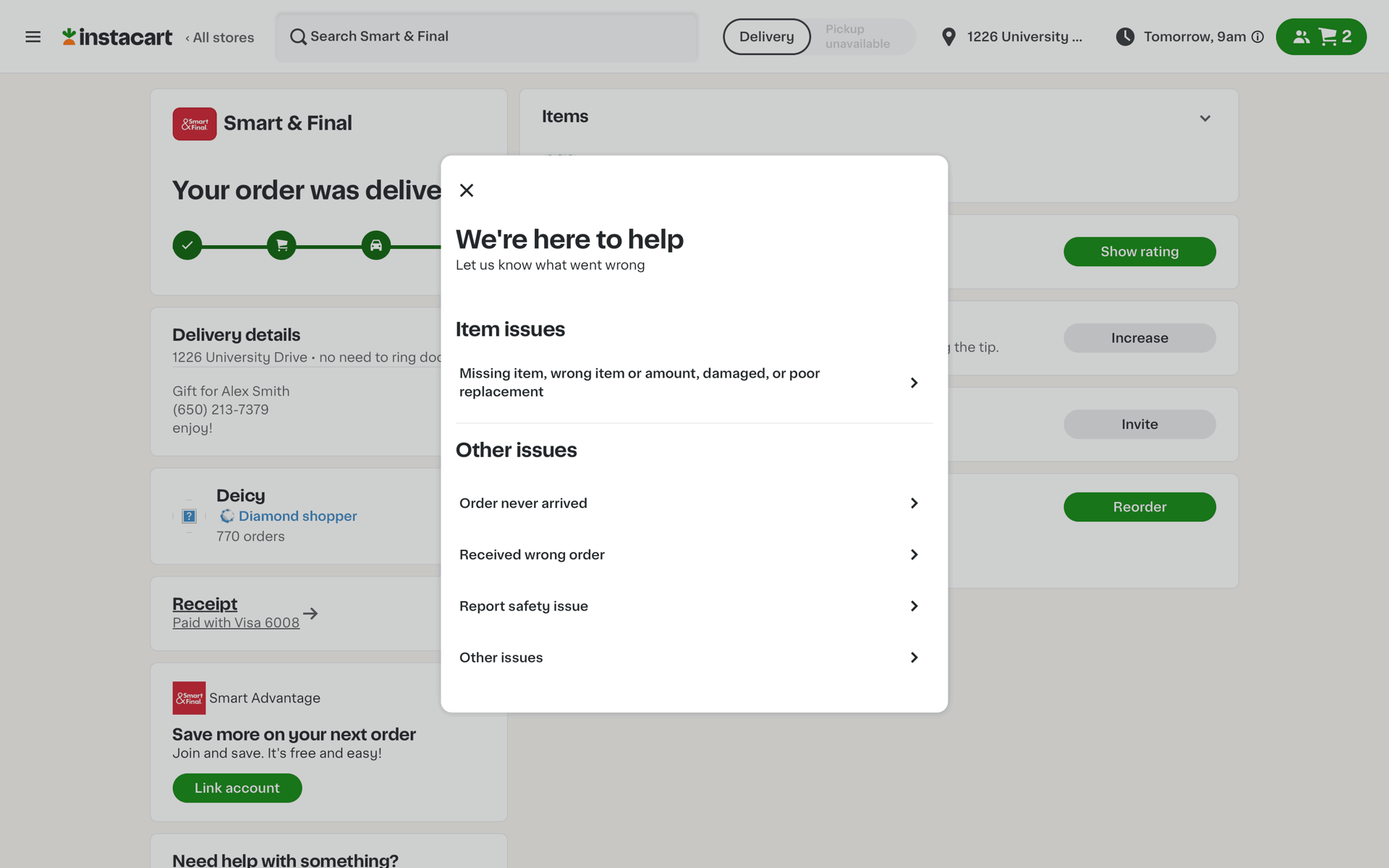Screen dimensions: 1389x868
Task: Click the shopping cart progress step icon
Action: point(281,245)
